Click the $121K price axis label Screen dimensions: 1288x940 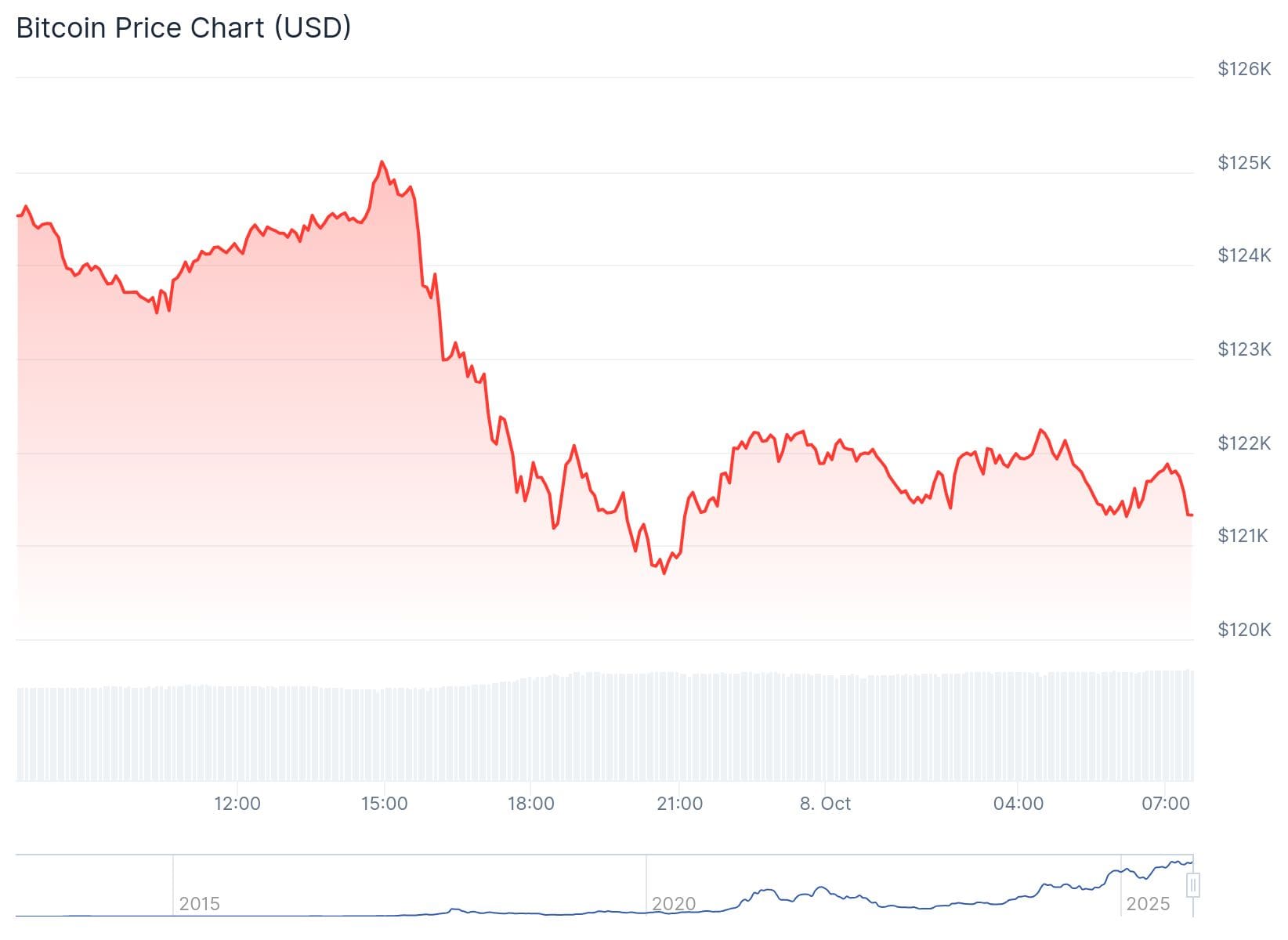[1242, 536]
